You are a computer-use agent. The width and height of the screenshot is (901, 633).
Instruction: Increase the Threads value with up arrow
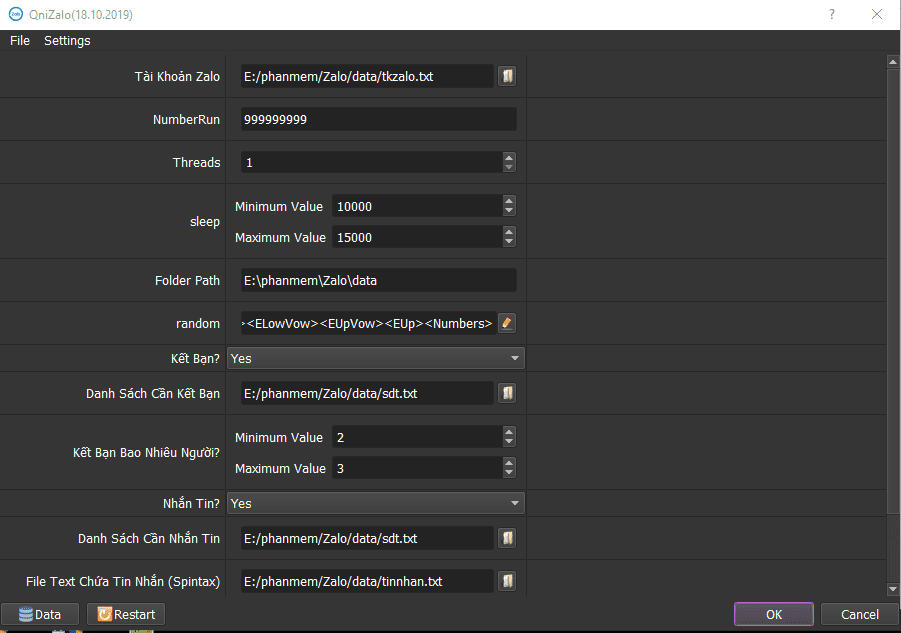coord(509,157)
